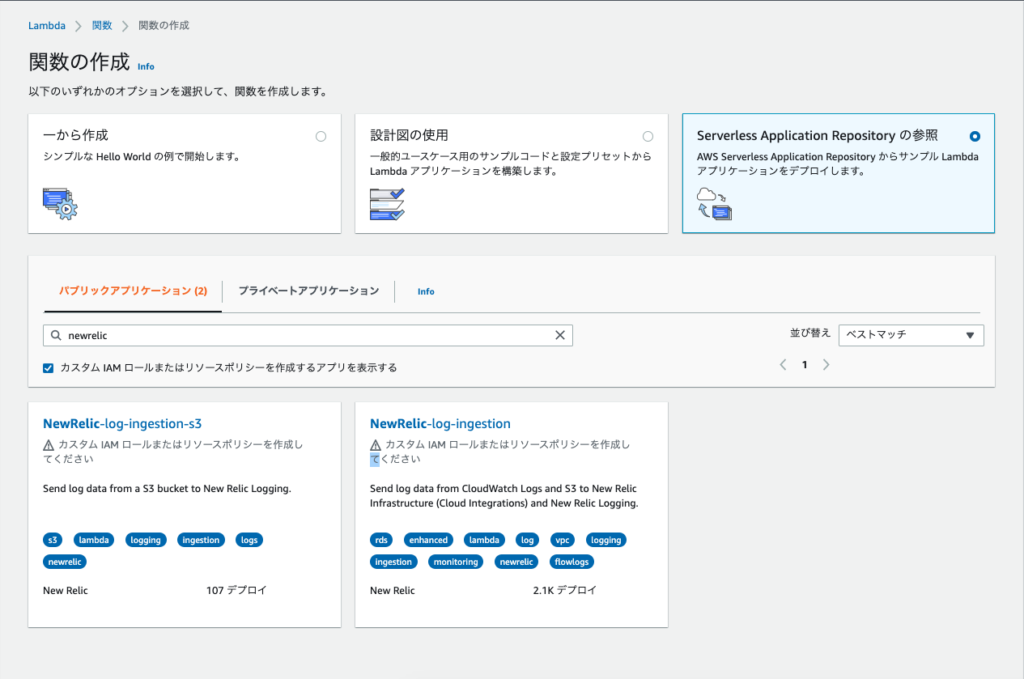The width and height of the screenshot is (1024, 679).
Task: Toggle custom IAM role apps checkbox
Action: point(48,368)
